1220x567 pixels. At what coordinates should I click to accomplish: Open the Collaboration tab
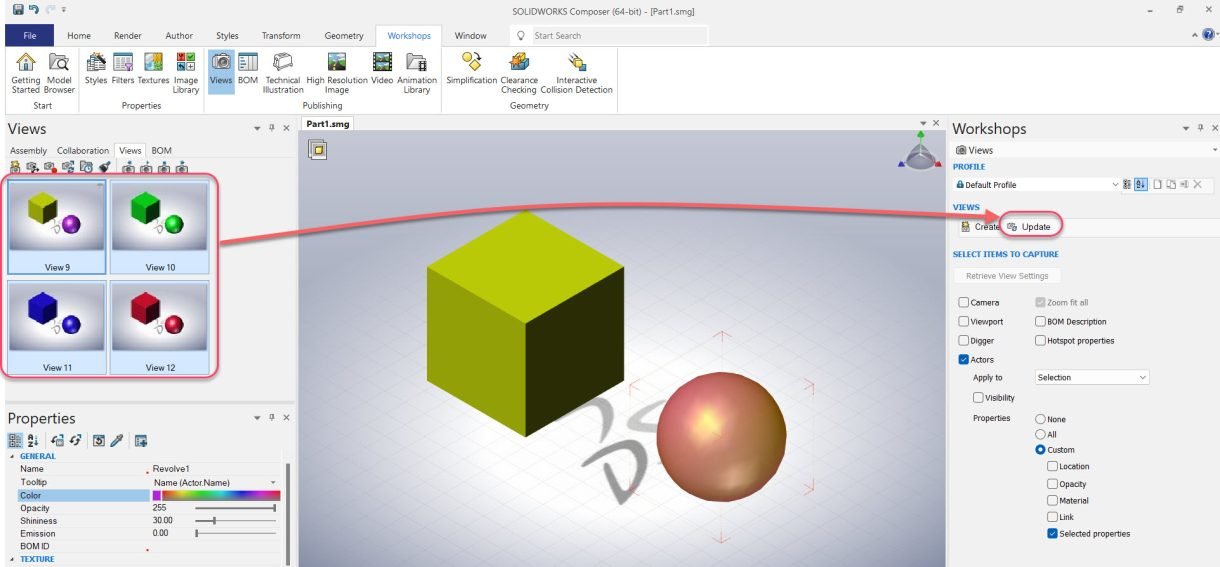[83, 151]
